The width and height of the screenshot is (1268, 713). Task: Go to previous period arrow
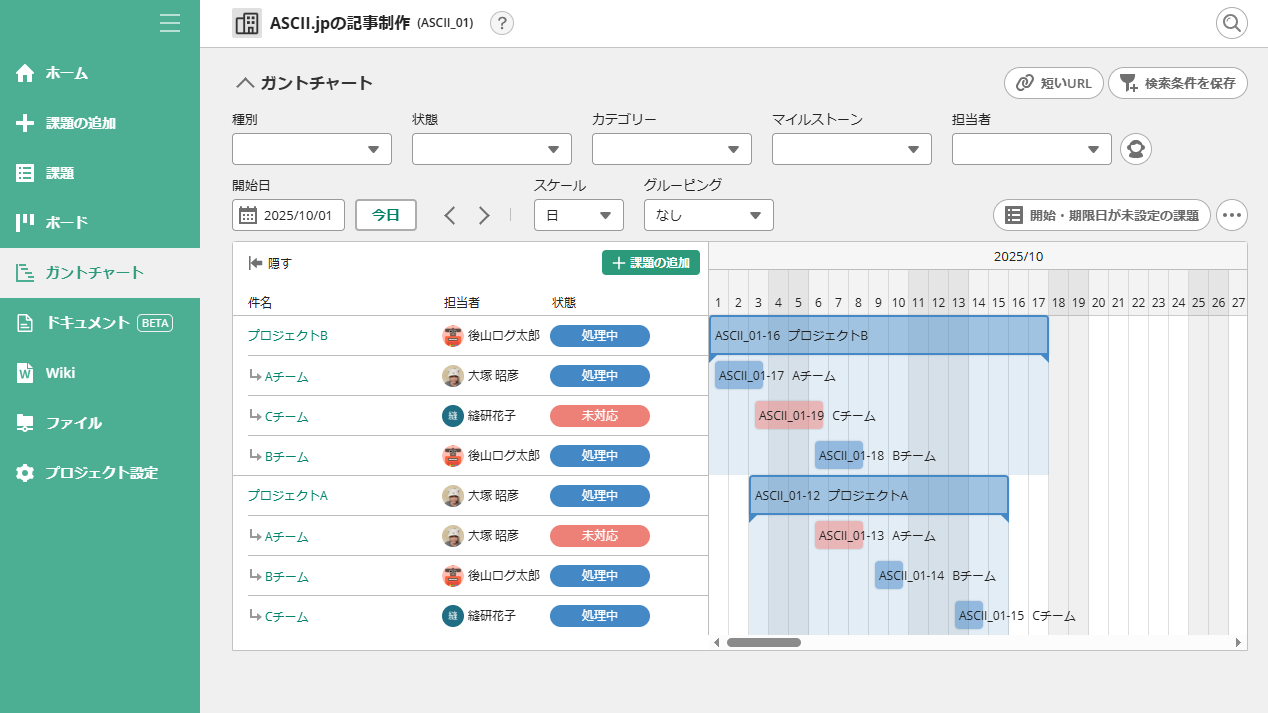[450, 215]
